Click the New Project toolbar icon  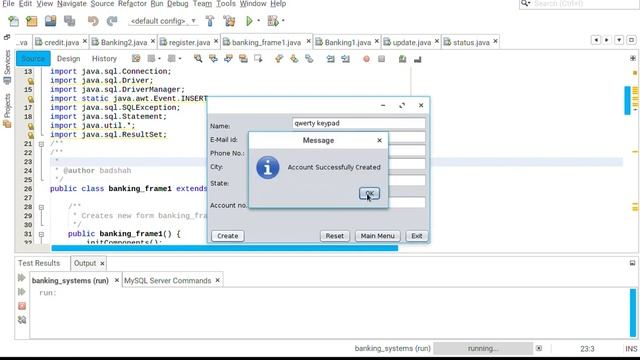[31, 21]
